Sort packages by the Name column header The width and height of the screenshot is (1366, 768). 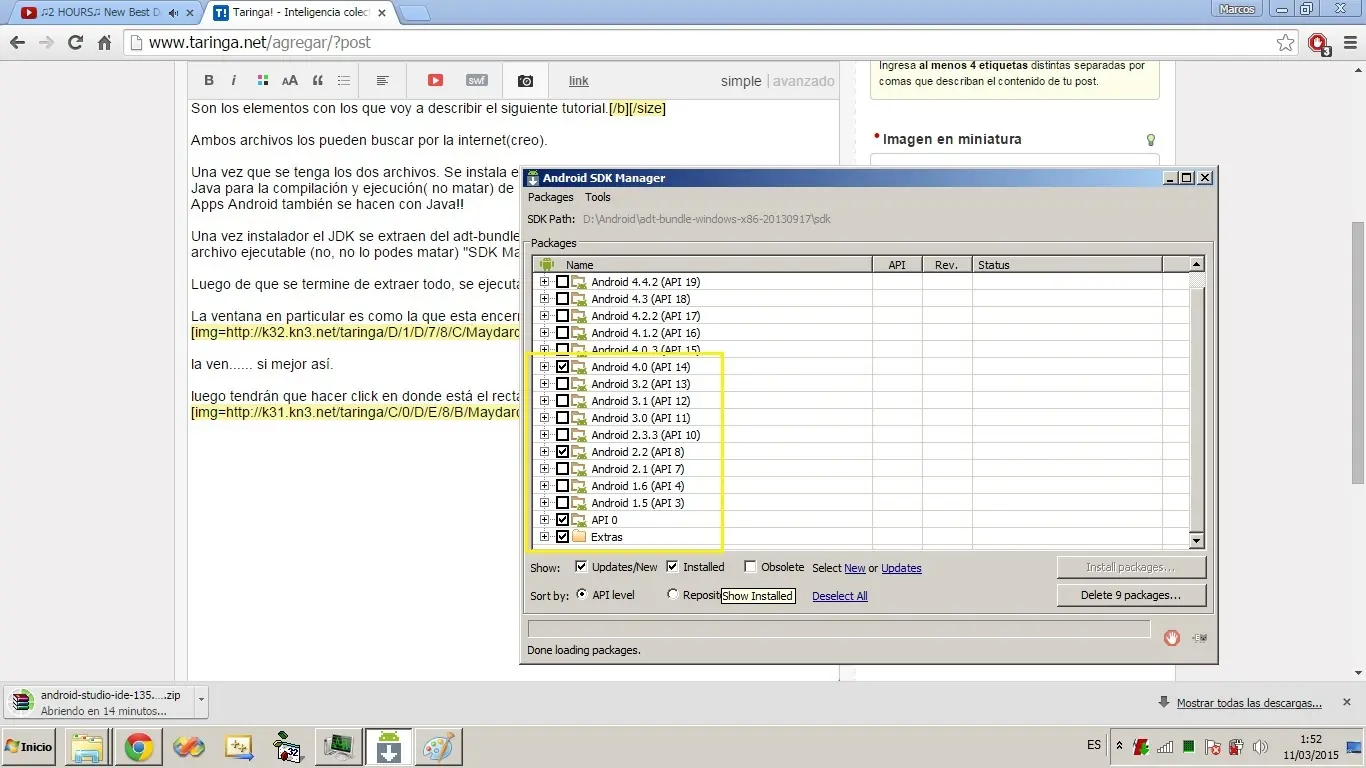pos(702,265)
